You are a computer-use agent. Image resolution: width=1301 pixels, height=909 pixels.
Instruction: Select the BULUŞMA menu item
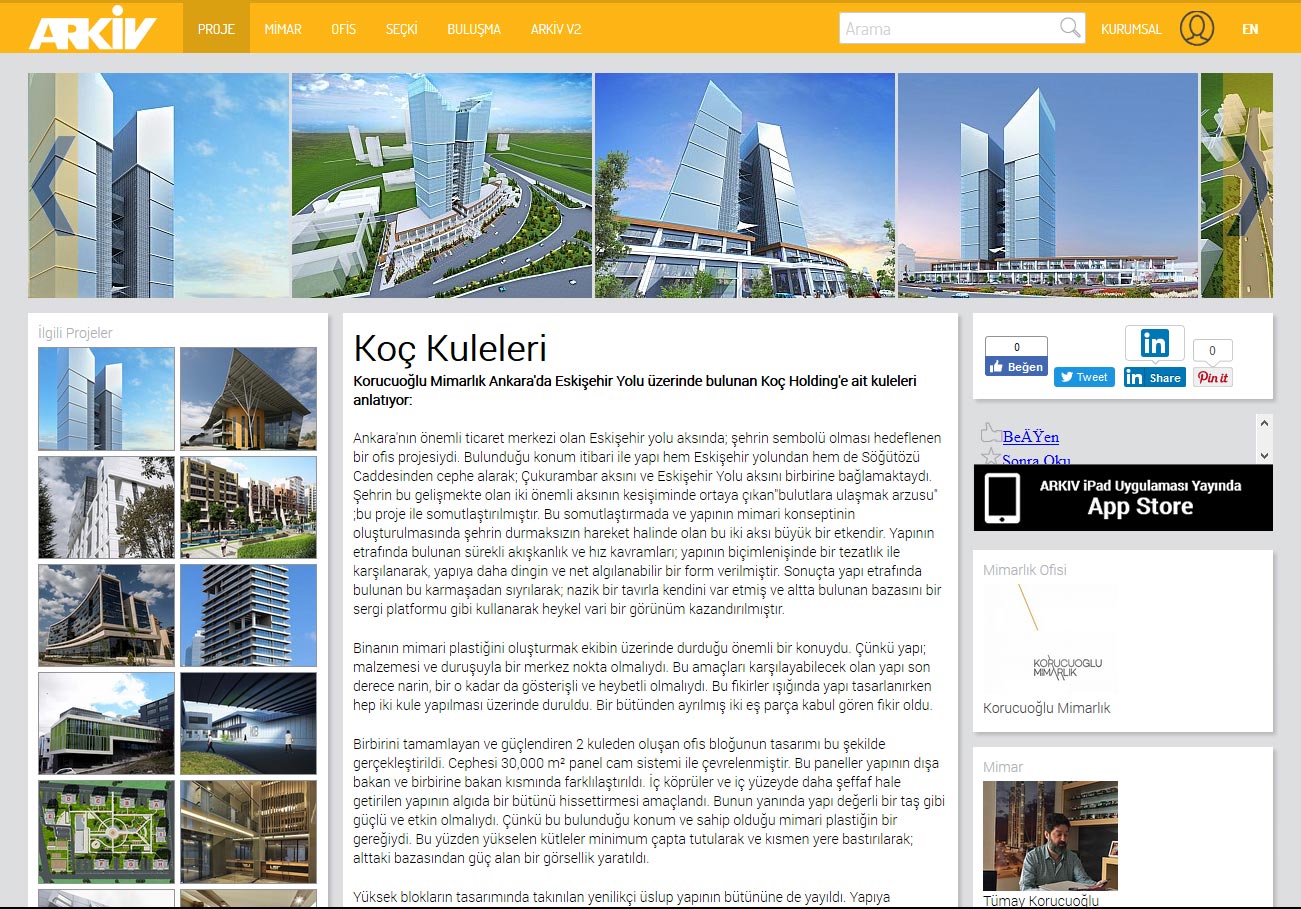pyautogui.click(x=474, y=29)
